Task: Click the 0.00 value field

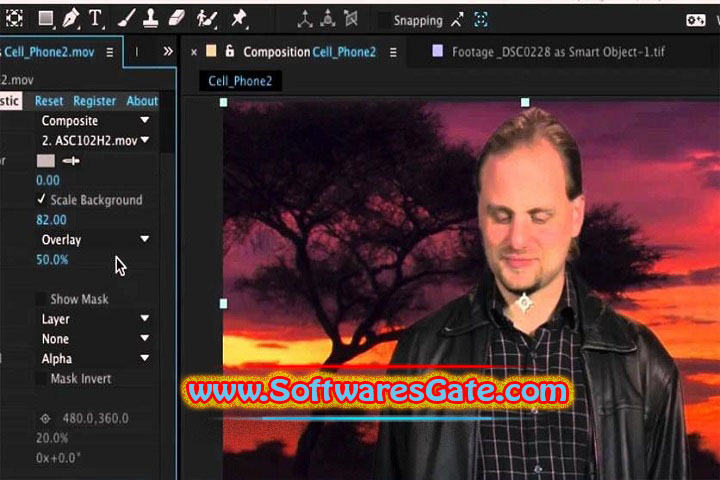Action: (x=48, y=180)
